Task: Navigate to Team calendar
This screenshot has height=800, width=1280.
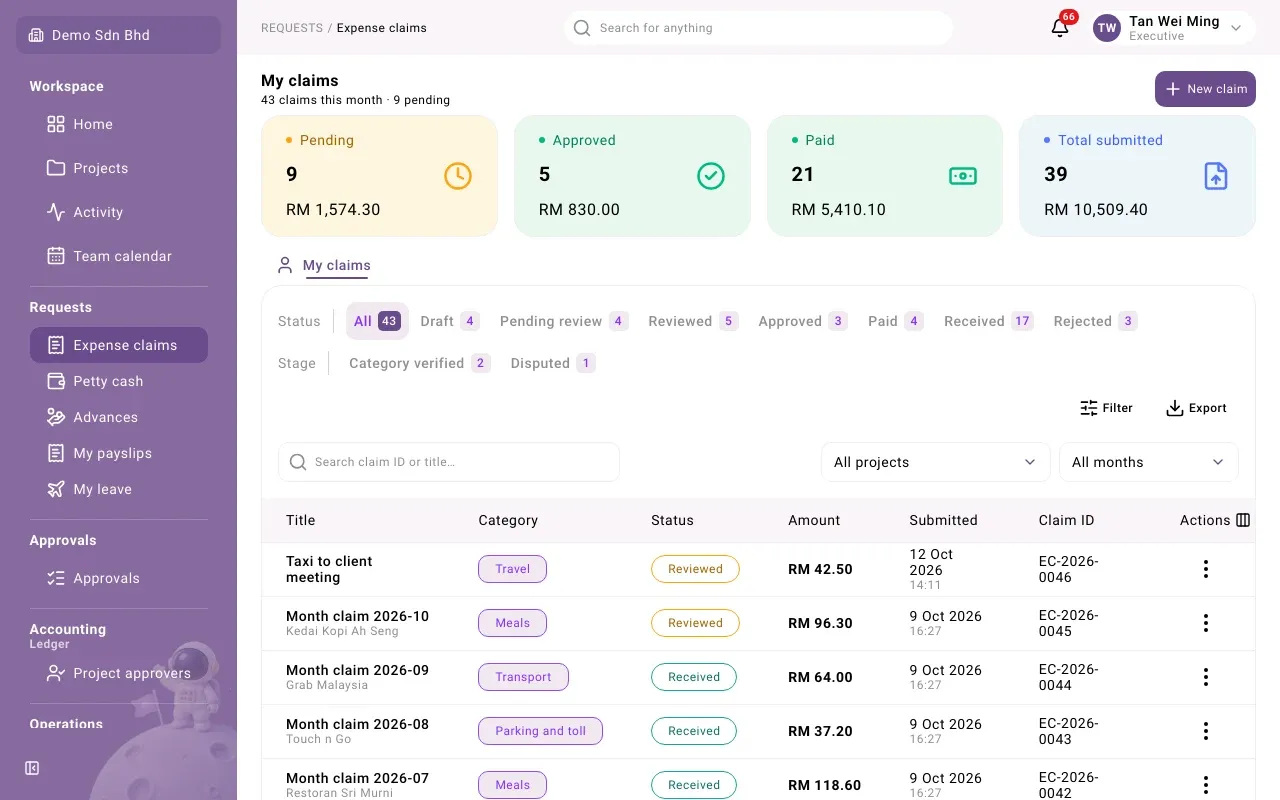Action: pos(119,256)
